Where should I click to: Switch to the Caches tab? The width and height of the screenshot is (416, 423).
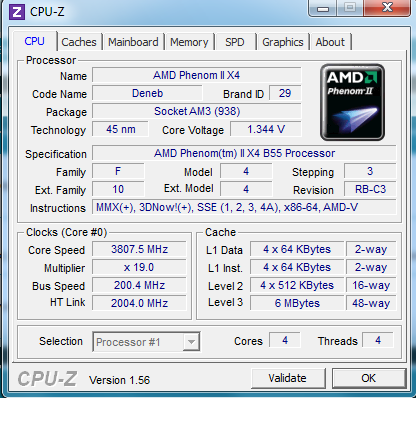(79, 42)
